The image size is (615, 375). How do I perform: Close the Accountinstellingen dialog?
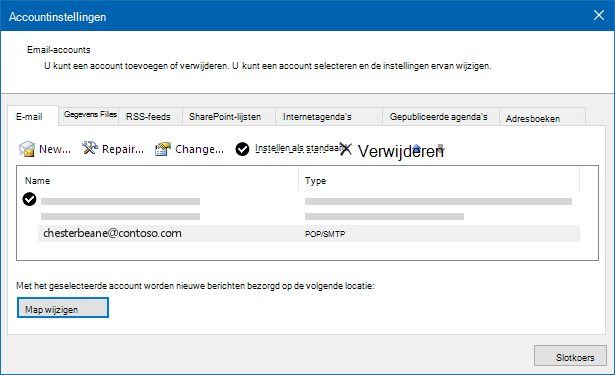(599, 15)
